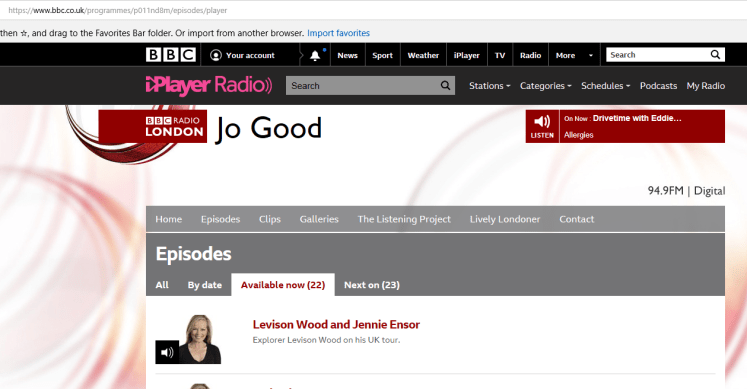This screenshot has width=747, height=389.
Task: Play the Levison Wood episode speaker icon
Action: click(x=167, y=352)
